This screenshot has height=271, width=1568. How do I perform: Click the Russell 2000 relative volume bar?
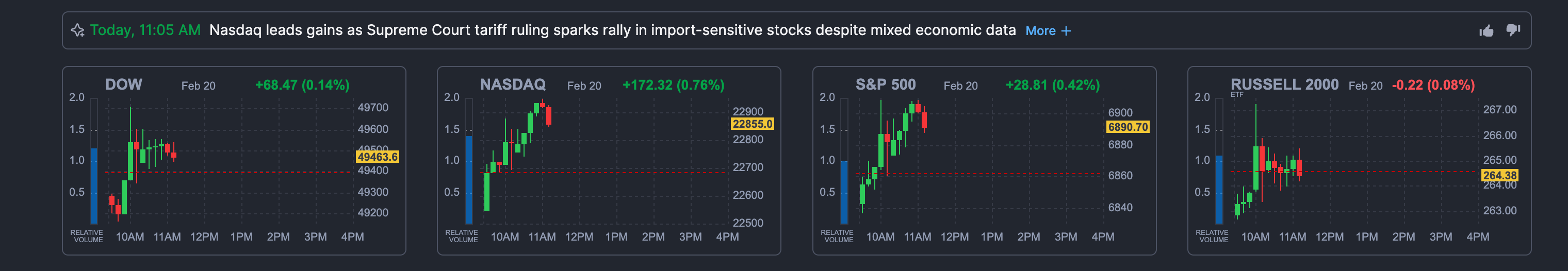pyautogui.click(x=1219, y=189)
